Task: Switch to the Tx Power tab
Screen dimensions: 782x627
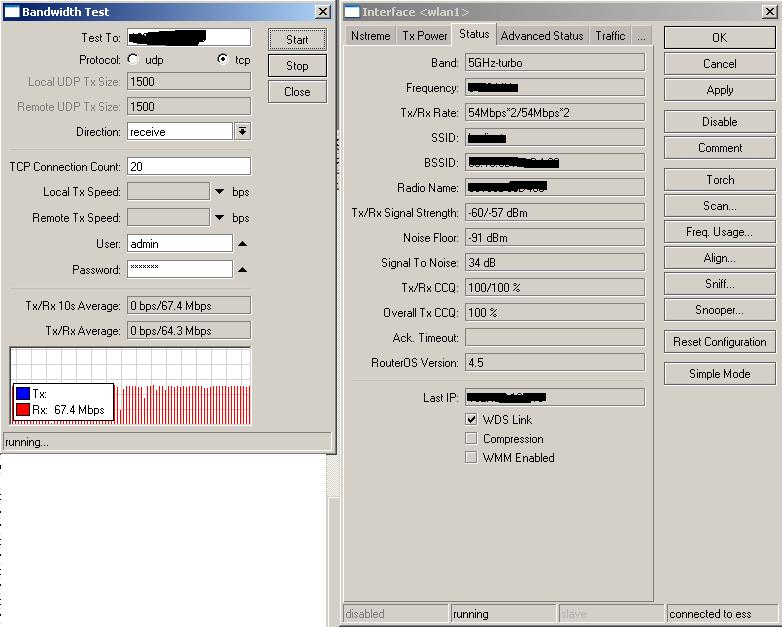Action: (x=425, y=36)
